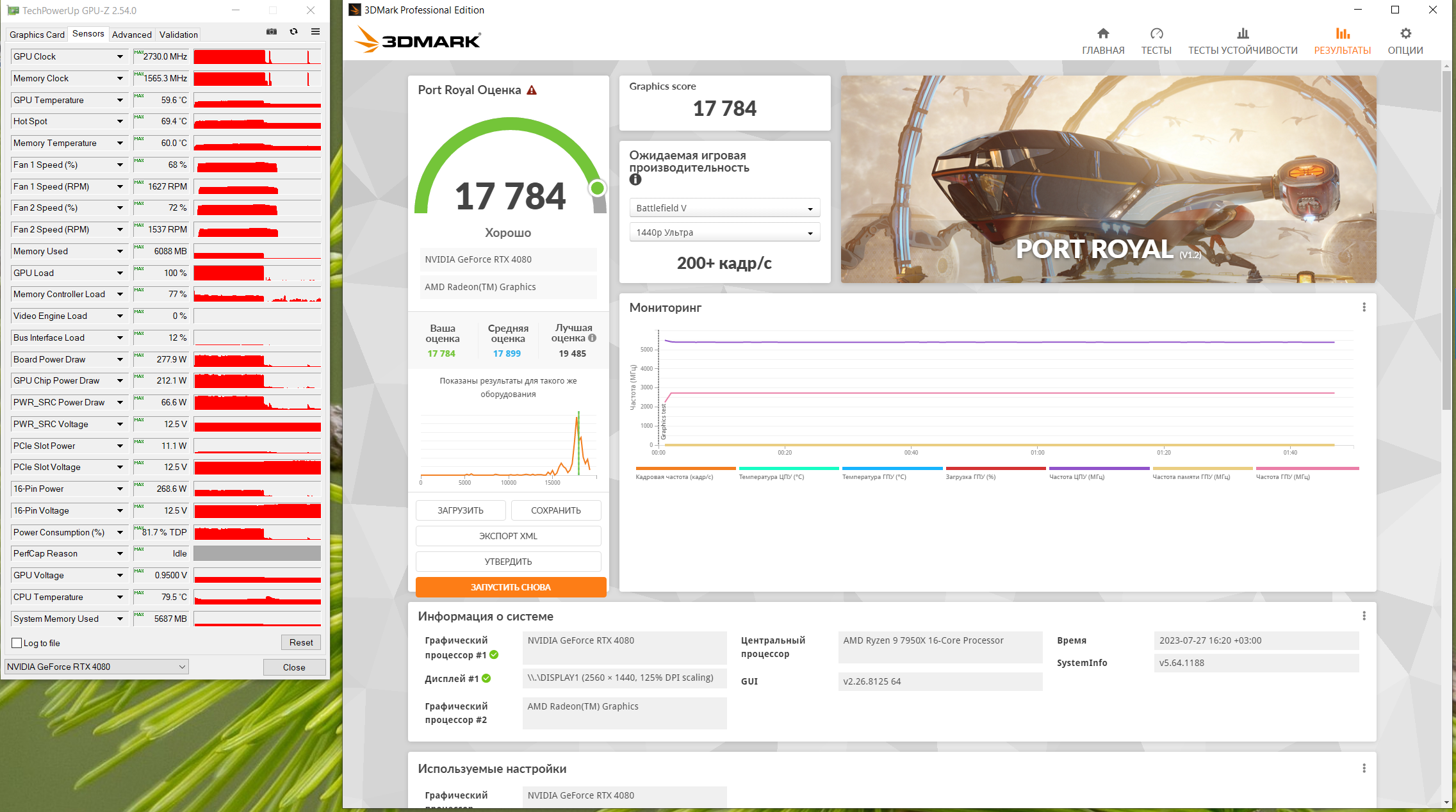Open the Тесты benchmarks icon
The width and height of the screenshot is (1456, 812).
tap(1156, 34)
